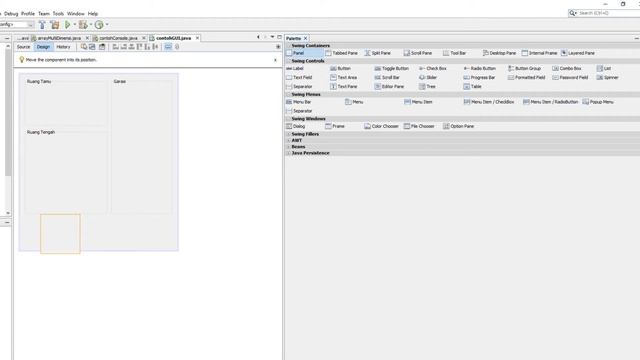This screenshot has width=640, height=360.
Task: Select File Chooser in the palette
Action: coord(419,127)
